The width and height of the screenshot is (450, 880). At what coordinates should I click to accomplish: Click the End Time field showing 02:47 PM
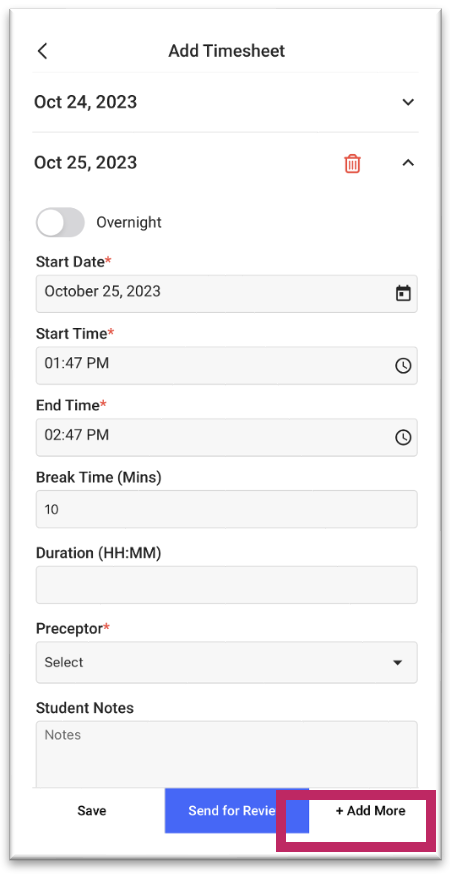click(x=227, y=437)
